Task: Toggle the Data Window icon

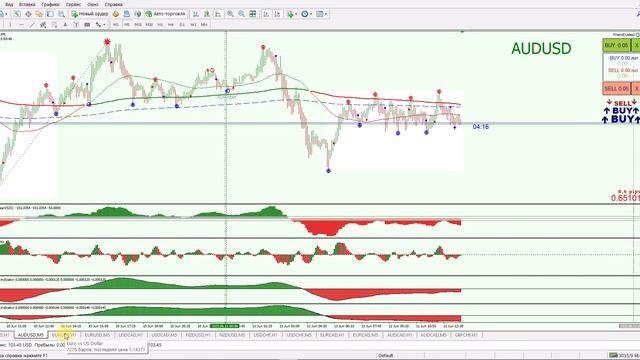Action: pos(28,14)
